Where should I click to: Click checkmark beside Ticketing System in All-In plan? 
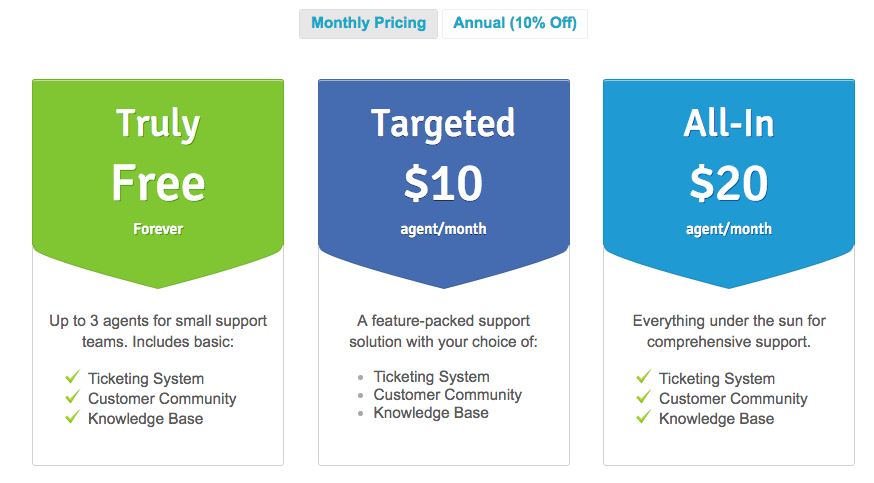click(x=643, y=377)
